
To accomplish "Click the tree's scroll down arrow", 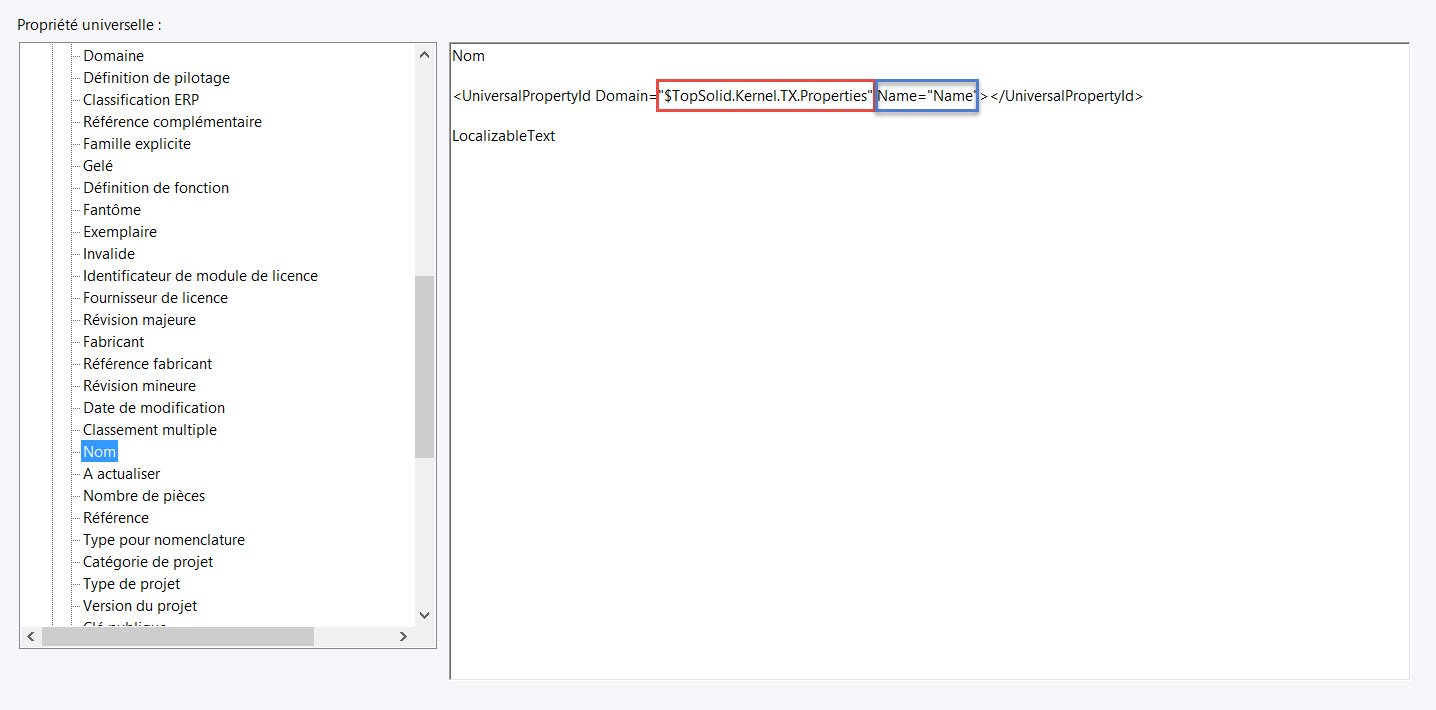I will pos(424,616).
